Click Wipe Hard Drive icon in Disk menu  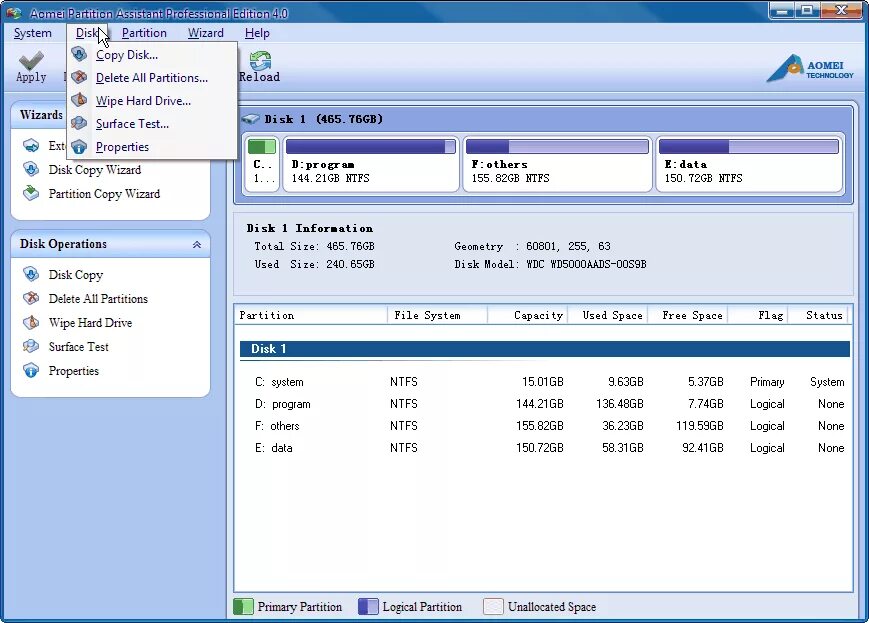click(79, 100)
